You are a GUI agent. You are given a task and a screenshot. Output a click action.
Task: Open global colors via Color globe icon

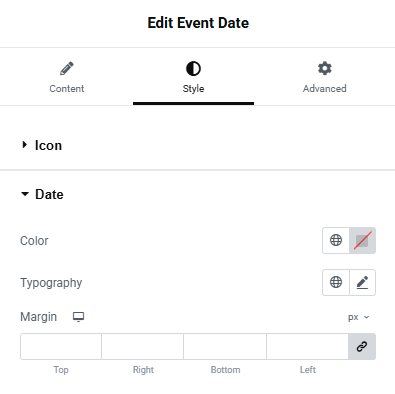pos(336,240)
